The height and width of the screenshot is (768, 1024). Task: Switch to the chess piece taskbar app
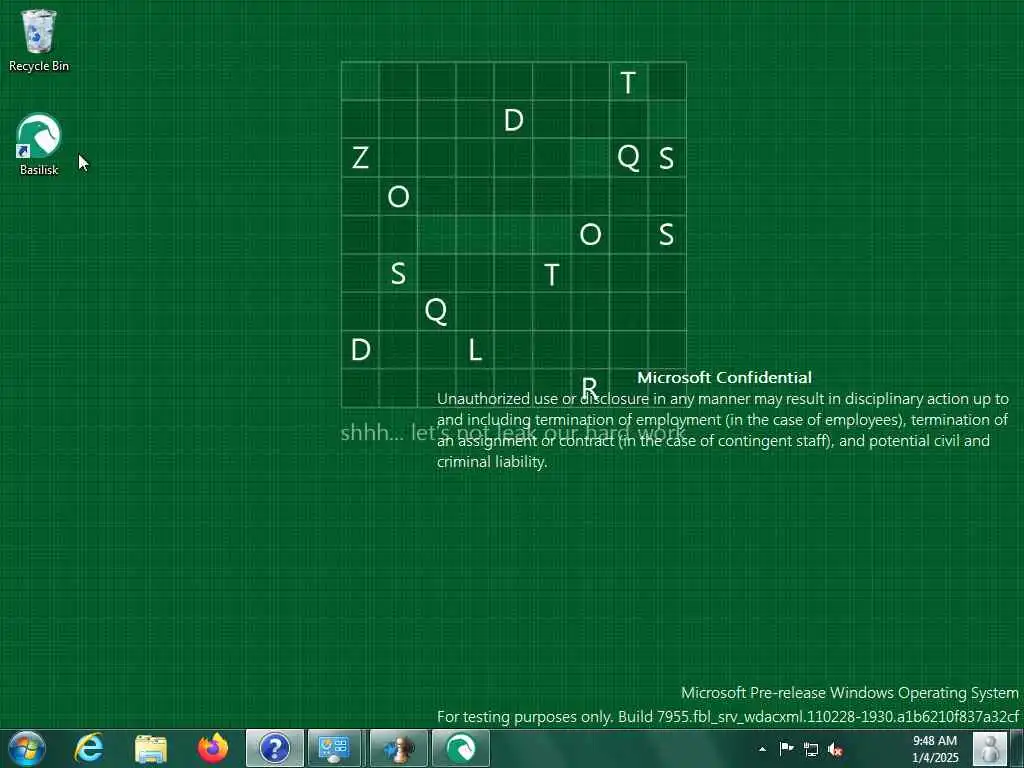pos(398,748)
